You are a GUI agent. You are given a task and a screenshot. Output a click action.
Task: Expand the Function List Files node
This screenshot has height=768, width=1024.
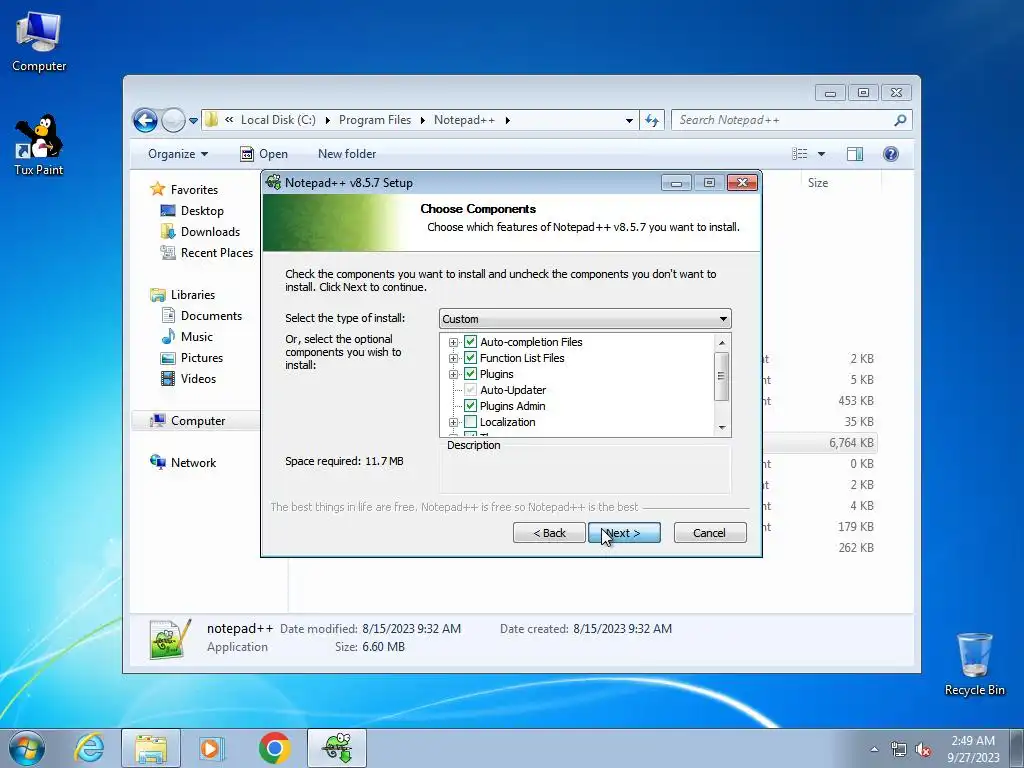[x=453, y=358]
